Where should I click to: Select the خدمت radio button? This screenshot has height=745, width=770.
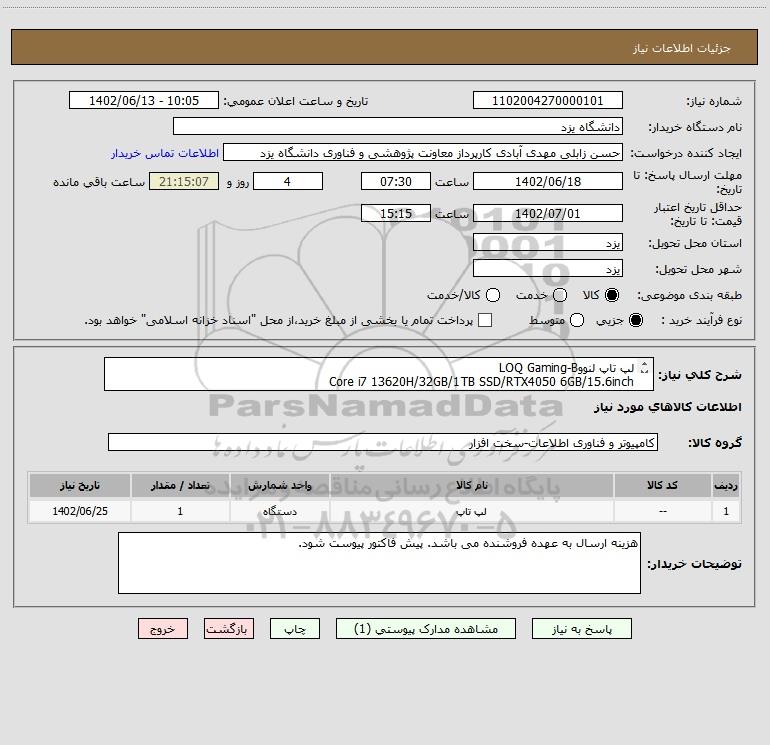pyautogui.click(x=560, y=295)
